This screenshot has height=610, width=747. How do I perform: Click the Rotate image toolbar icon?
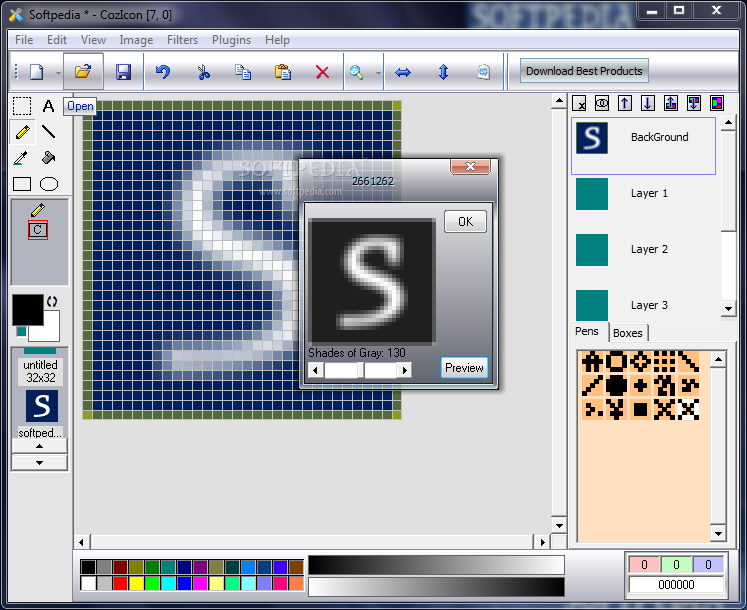(x=484, y=72)
